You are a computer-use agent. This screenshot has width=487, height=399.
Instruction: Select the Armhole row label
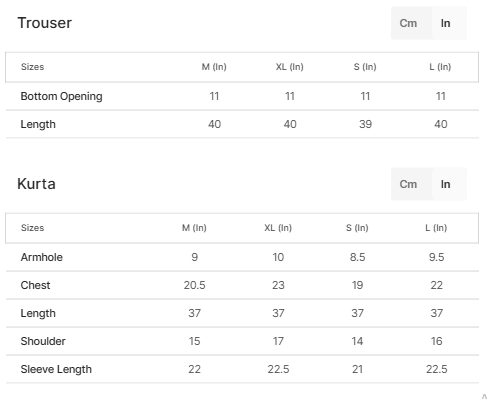(x=42, y=257)
